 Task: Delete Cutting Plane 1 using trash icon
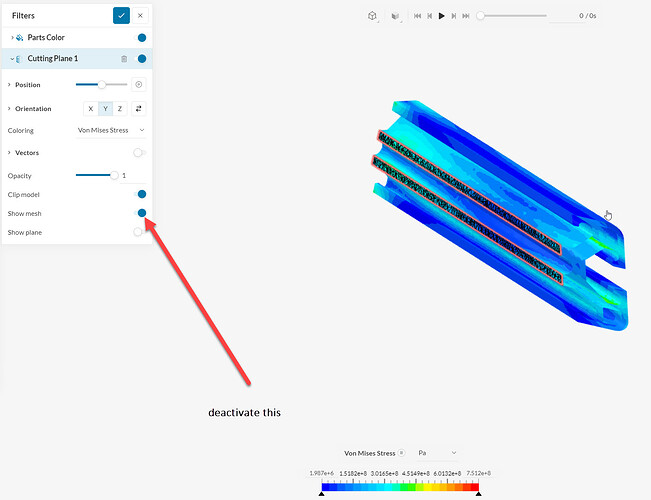[124, 59]
